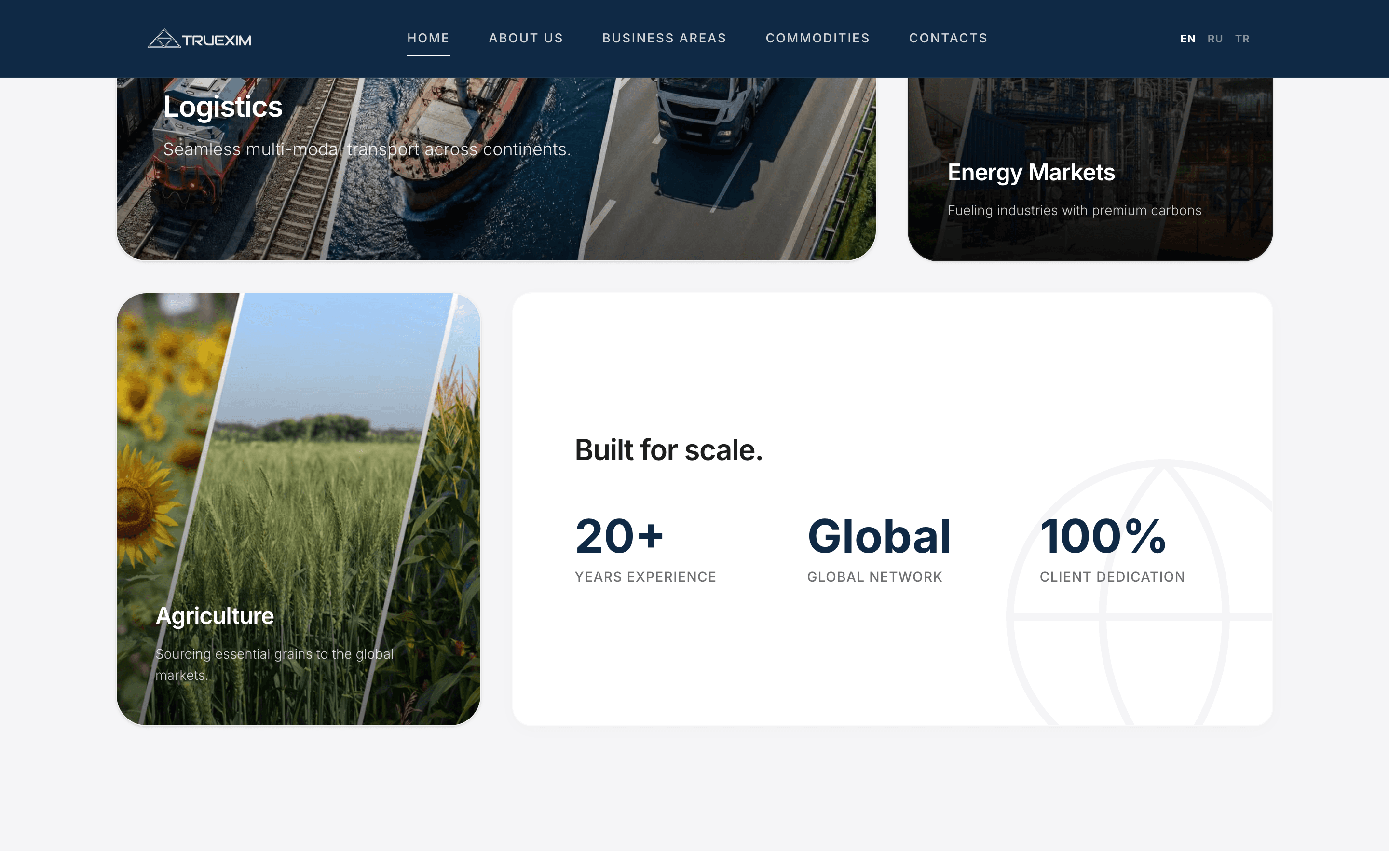Viewport: 1389px width, 868px height.
Task: Click the Energy Markets heading
Action: click(x=1031, y=172)
